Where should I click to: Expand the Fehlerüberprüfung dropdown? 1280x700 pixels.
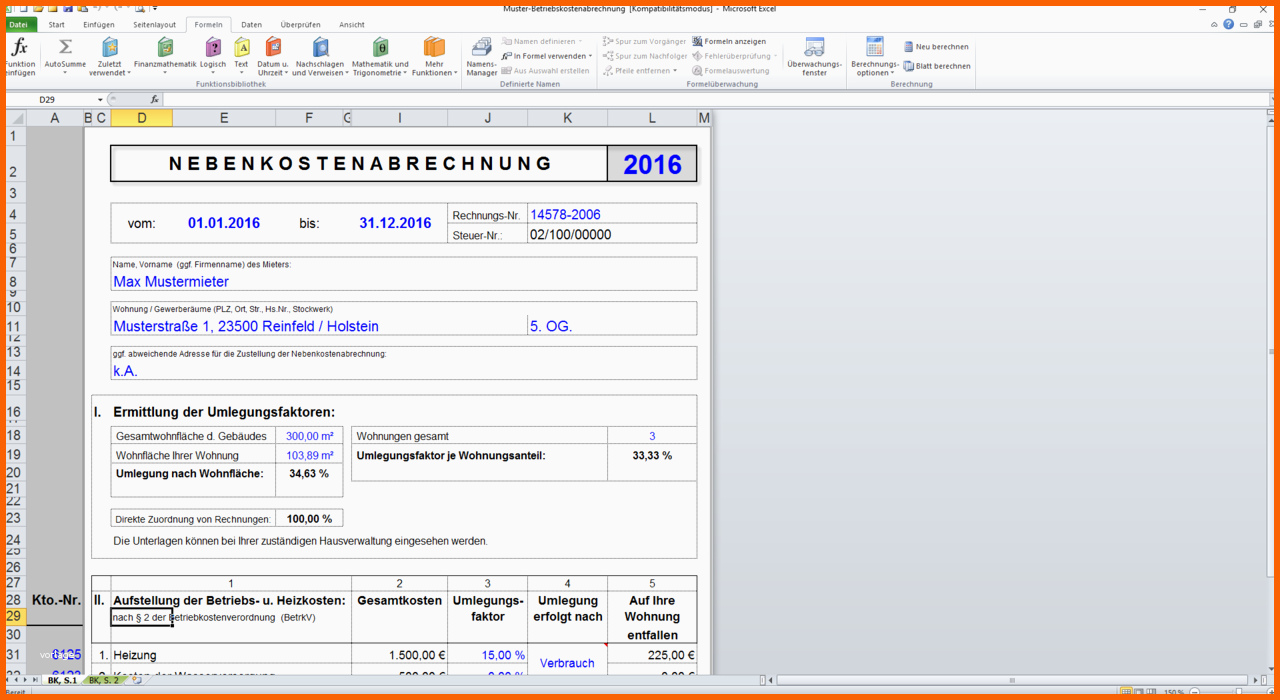pos(775,56)
